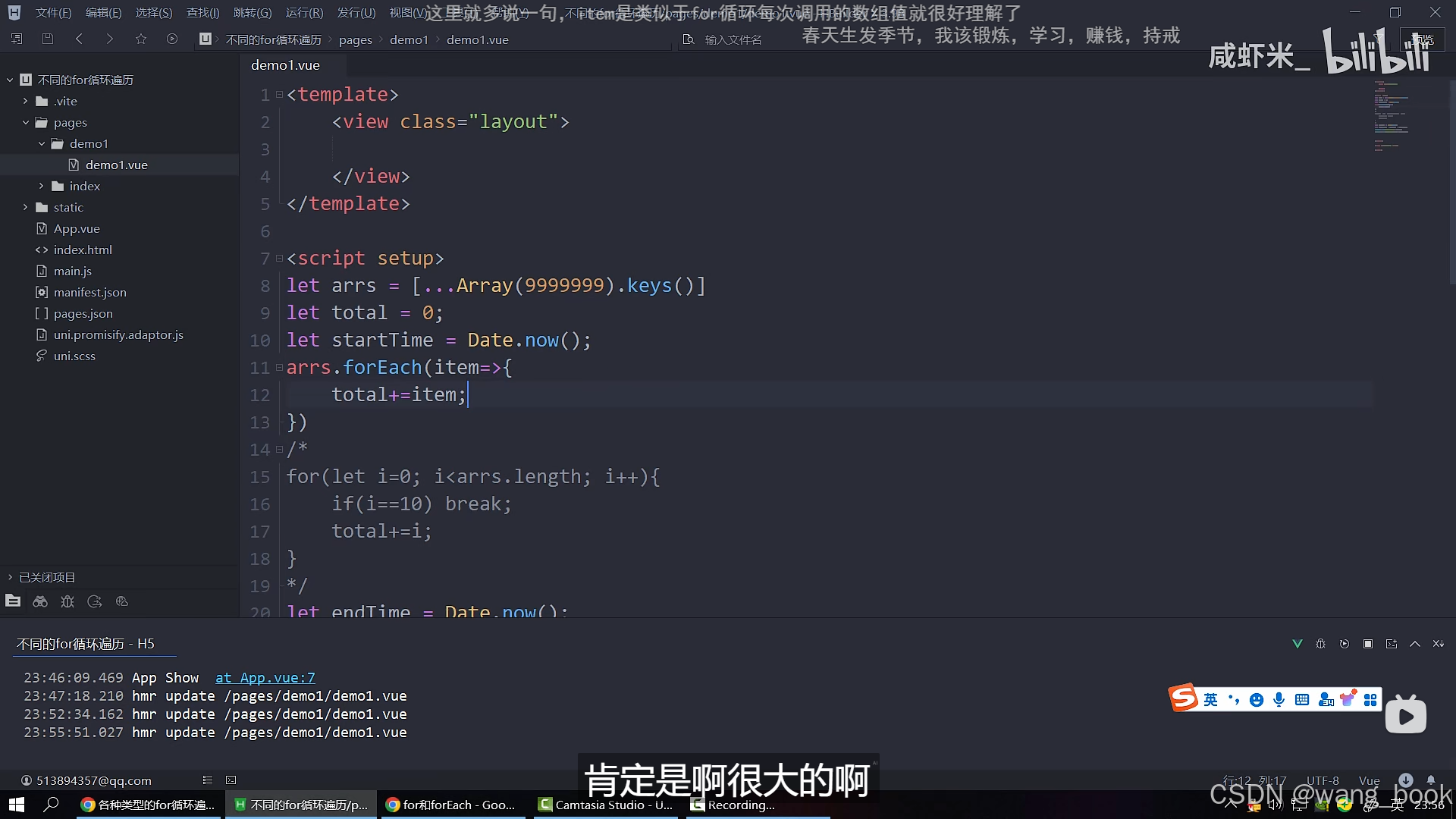Click the demo1 breadcrumb segment

pos(409,39)
